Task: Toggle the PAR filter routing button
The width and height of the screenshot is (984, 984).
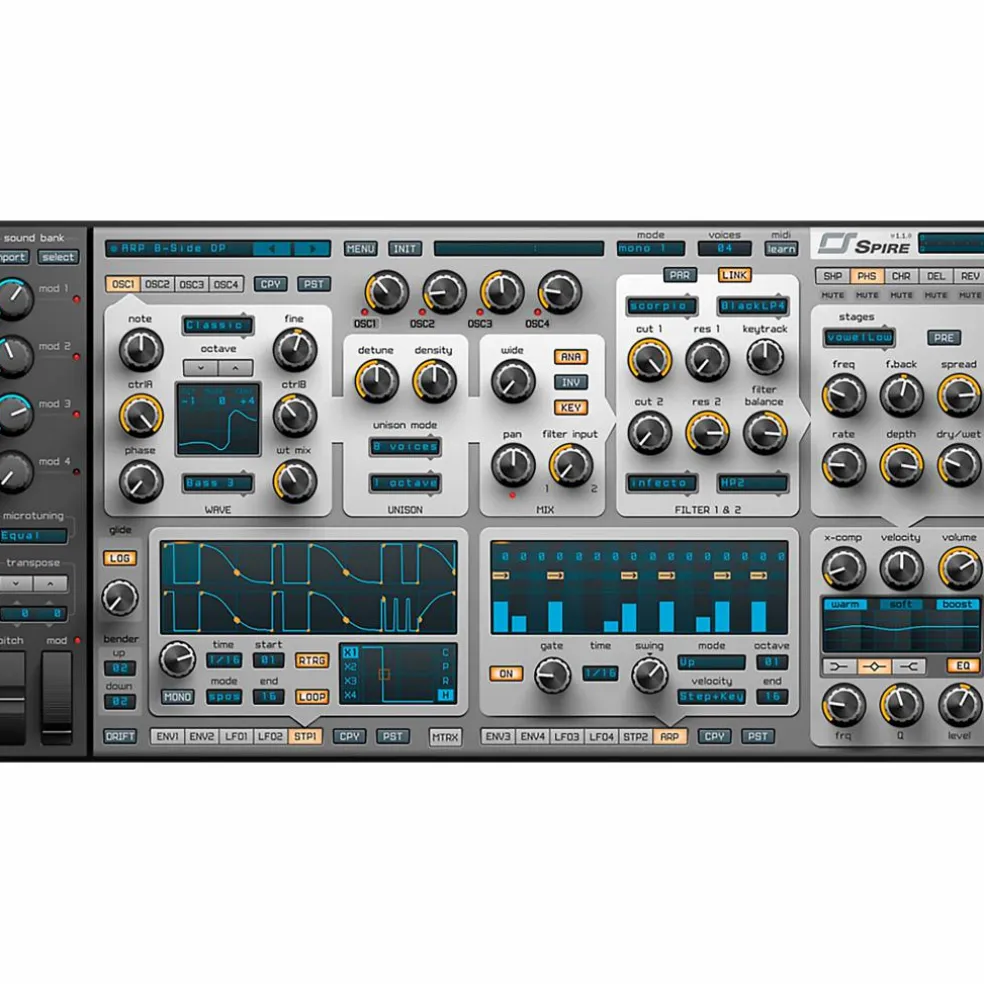Action: click(x=680, y=275)
